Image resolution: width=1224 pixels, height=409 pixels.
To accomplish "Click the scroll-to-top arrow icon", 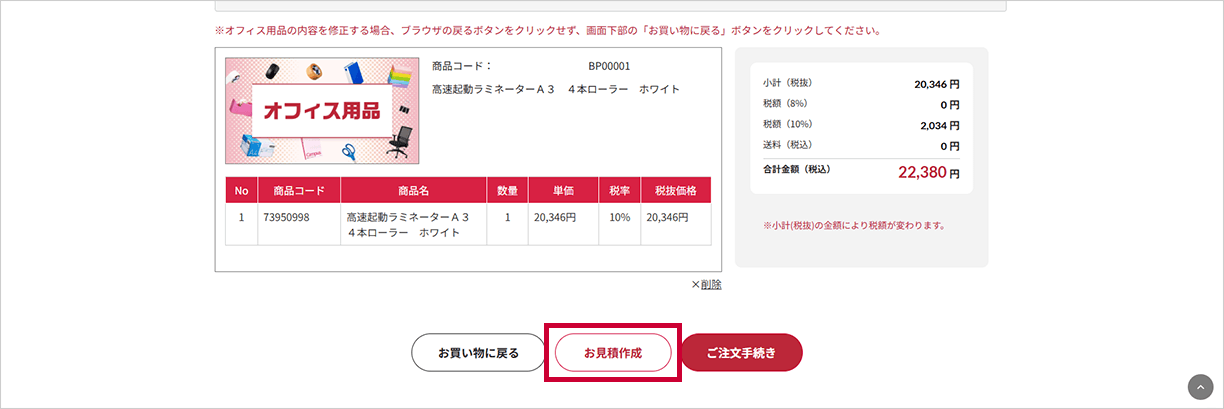I will click(1200, 387).
